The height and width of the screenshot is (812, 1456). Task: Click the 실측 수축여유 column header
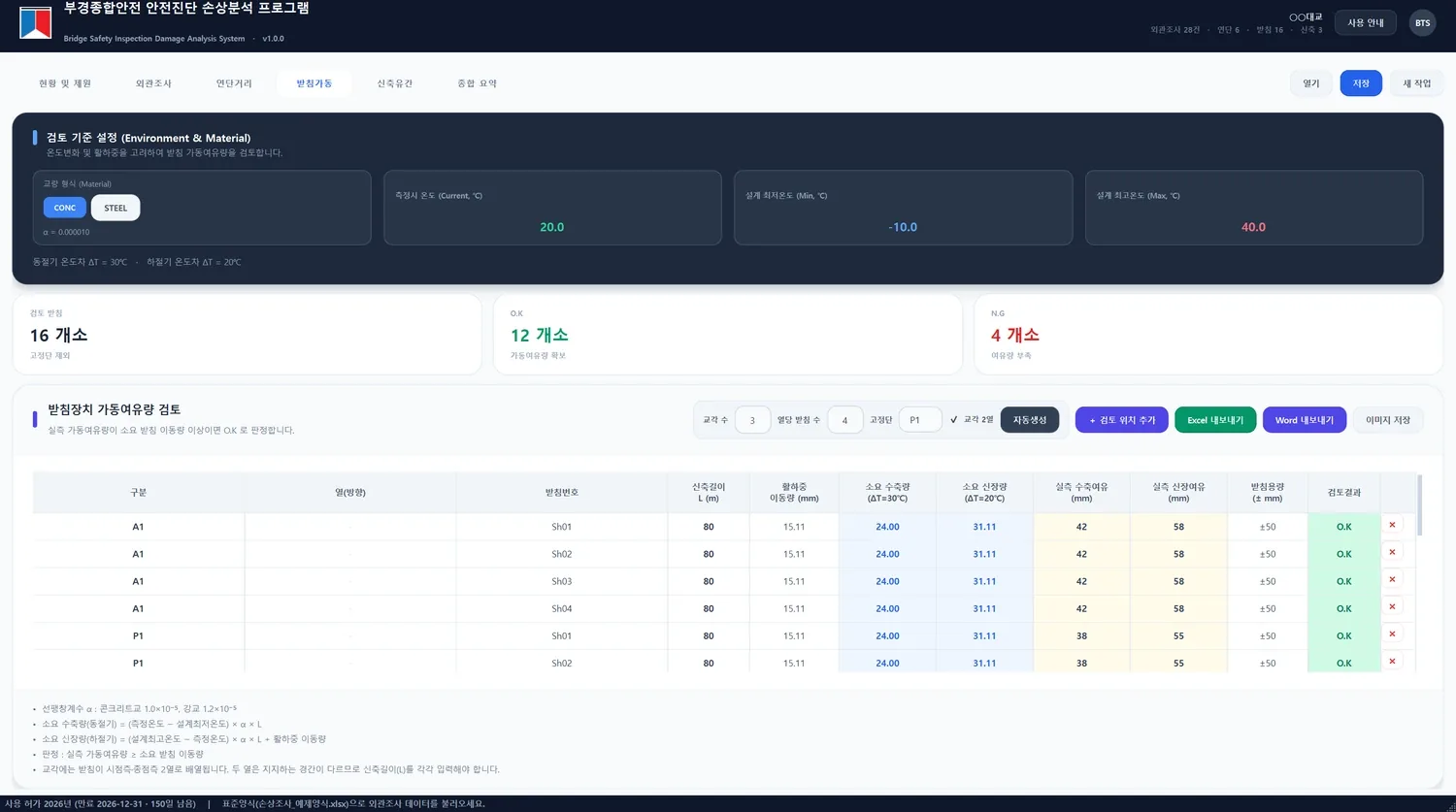click(x=1081, y=493)
